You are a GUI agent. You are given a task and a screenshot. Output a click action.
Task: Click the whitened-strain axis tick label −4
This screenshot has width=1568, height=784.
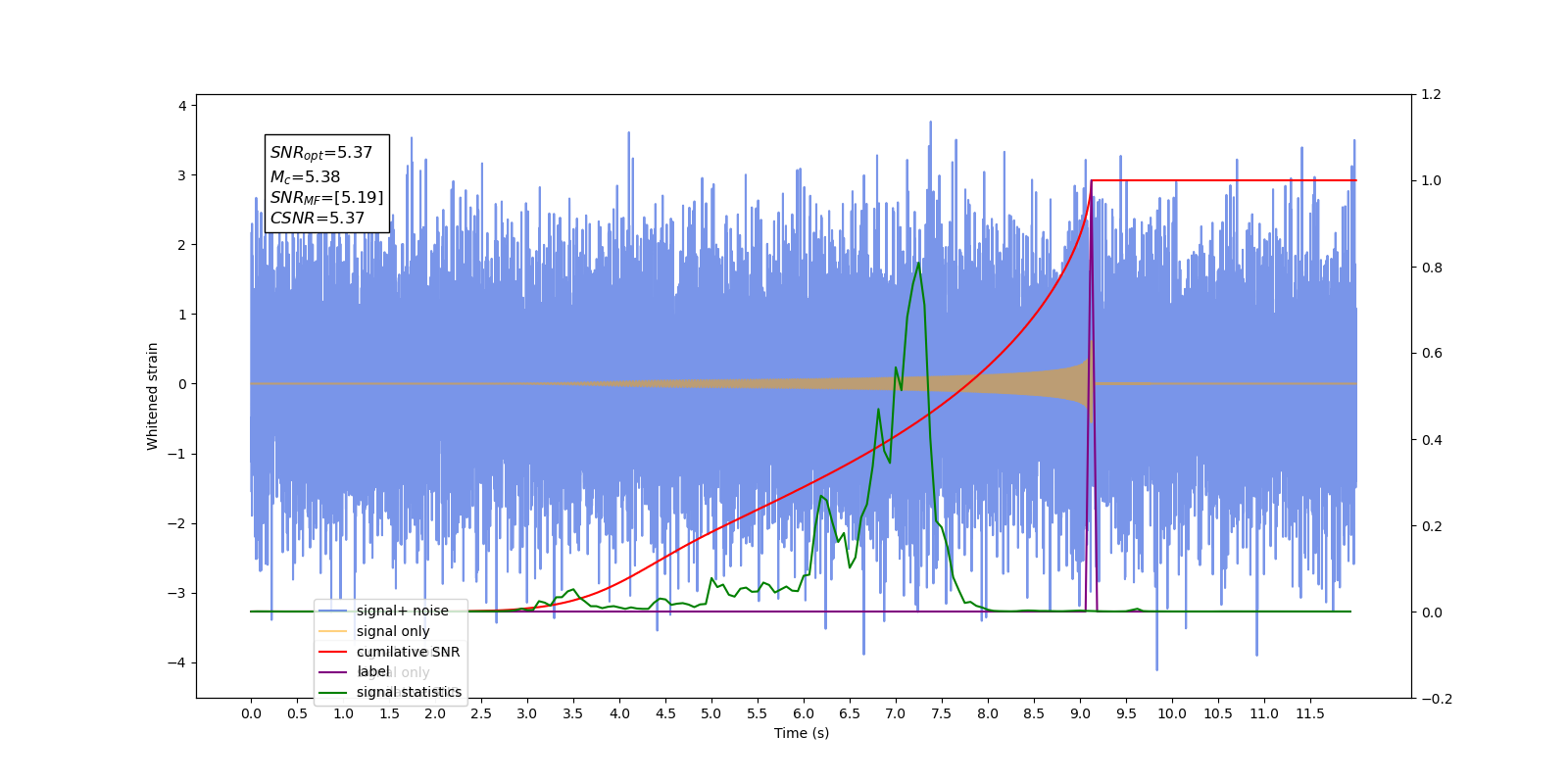pyautogui.click(x=176, y=662)
